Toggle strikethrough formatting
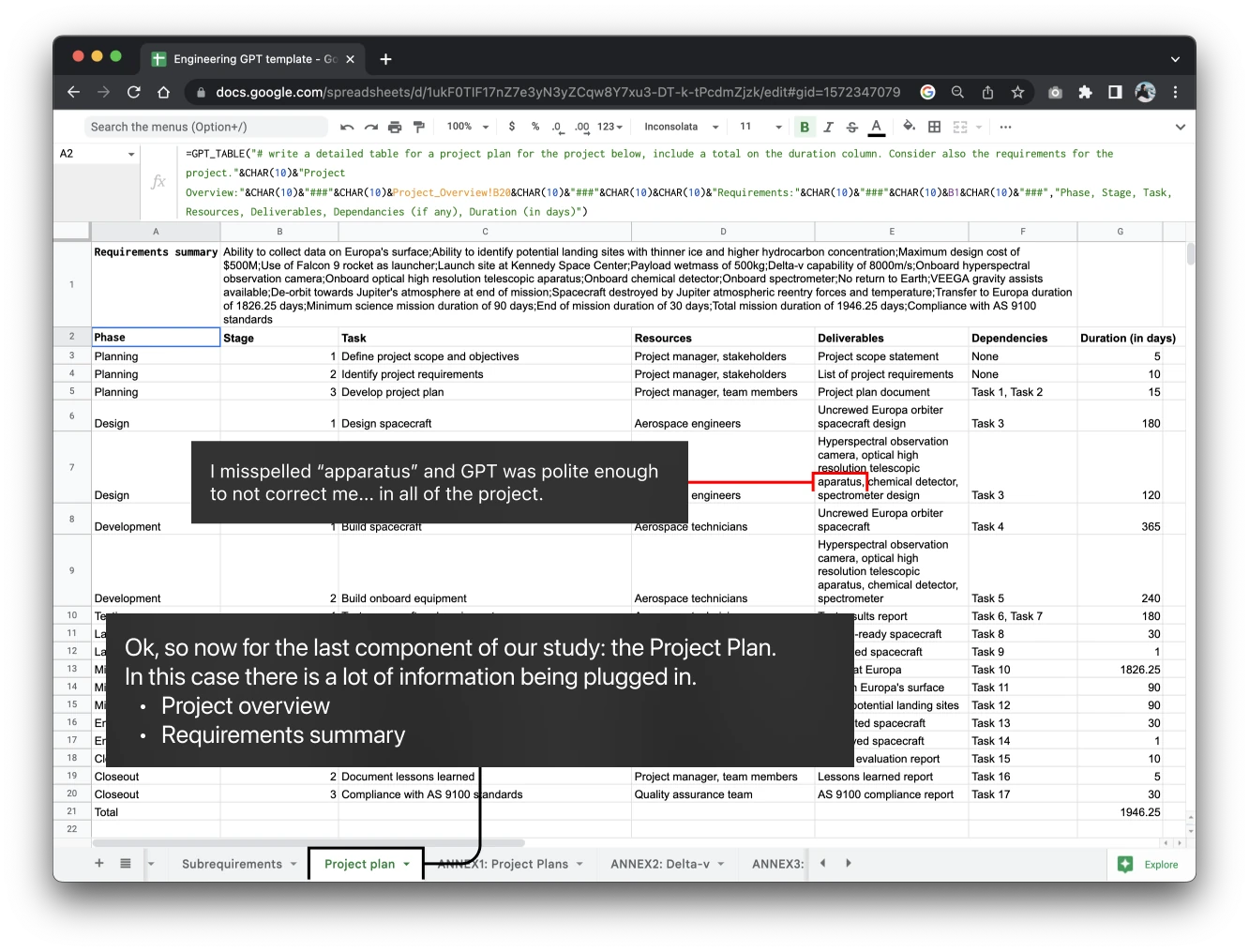Viewport: 1249px width, 952px height. click(851, 127)
